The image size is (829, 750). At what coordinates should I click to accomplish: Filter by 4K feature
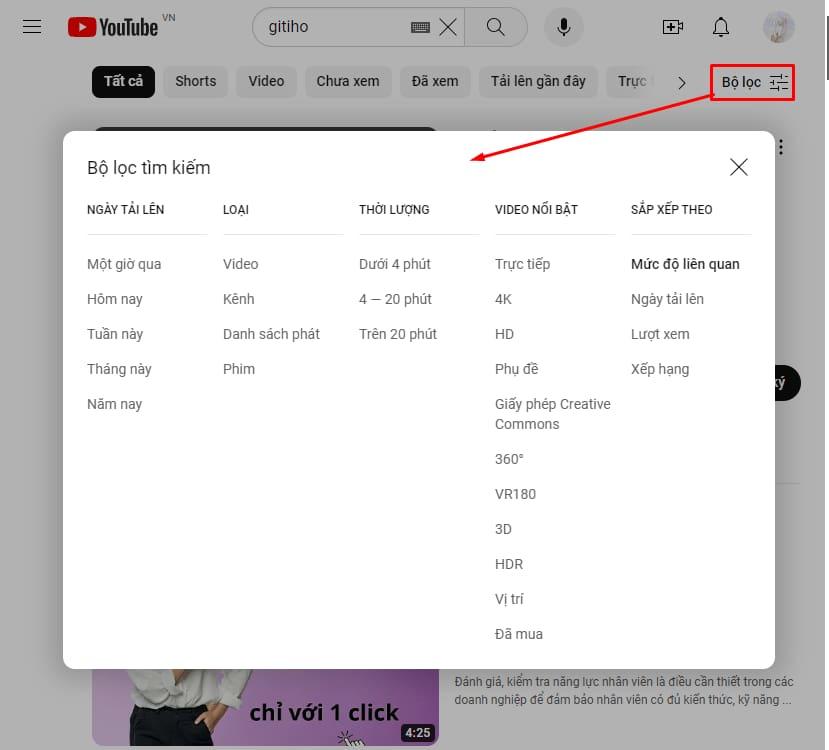pyautogui.click(x=503, y=299)
